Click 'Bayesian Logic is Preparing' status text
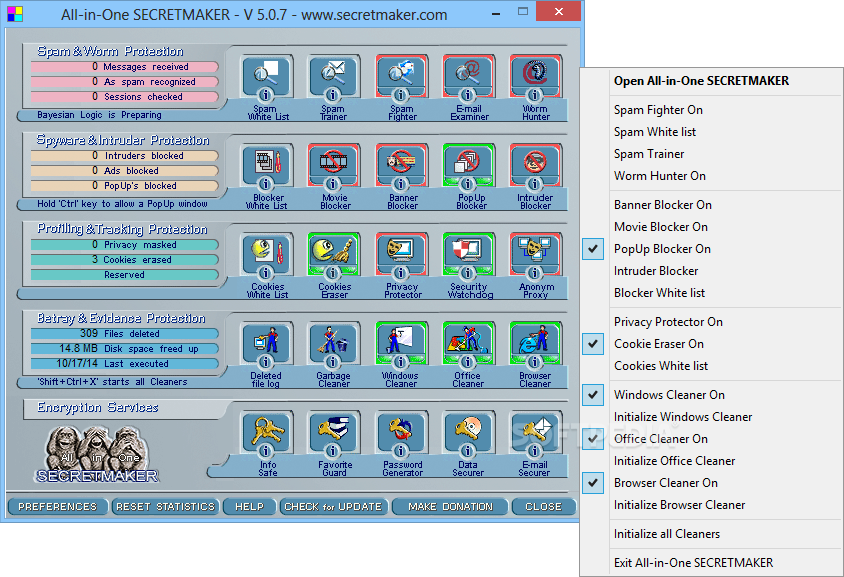Viewport: 844px width, 577px height. point(99,115)
